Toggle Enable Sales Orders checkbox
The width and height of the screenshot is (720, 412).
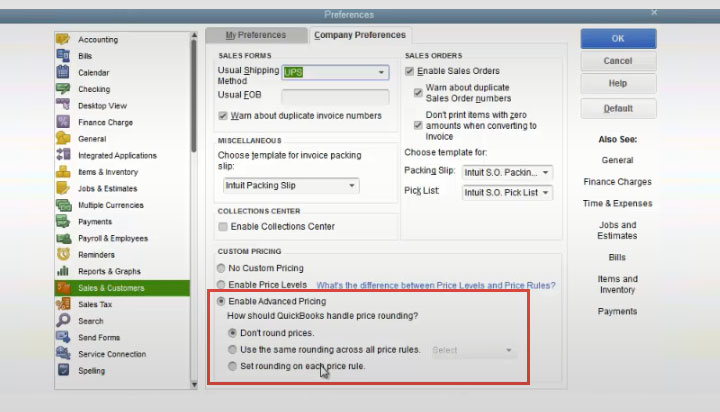tap(409, 72)
